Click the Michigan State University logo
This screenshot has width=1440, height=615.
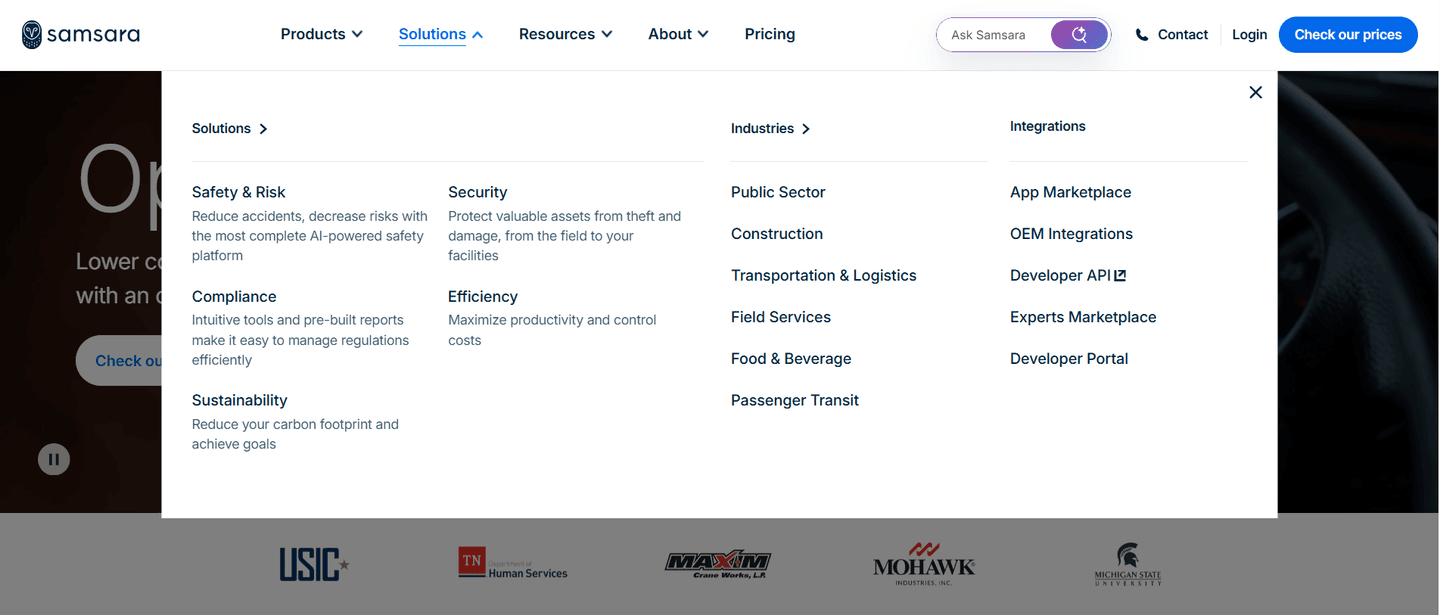point(1128,564)
